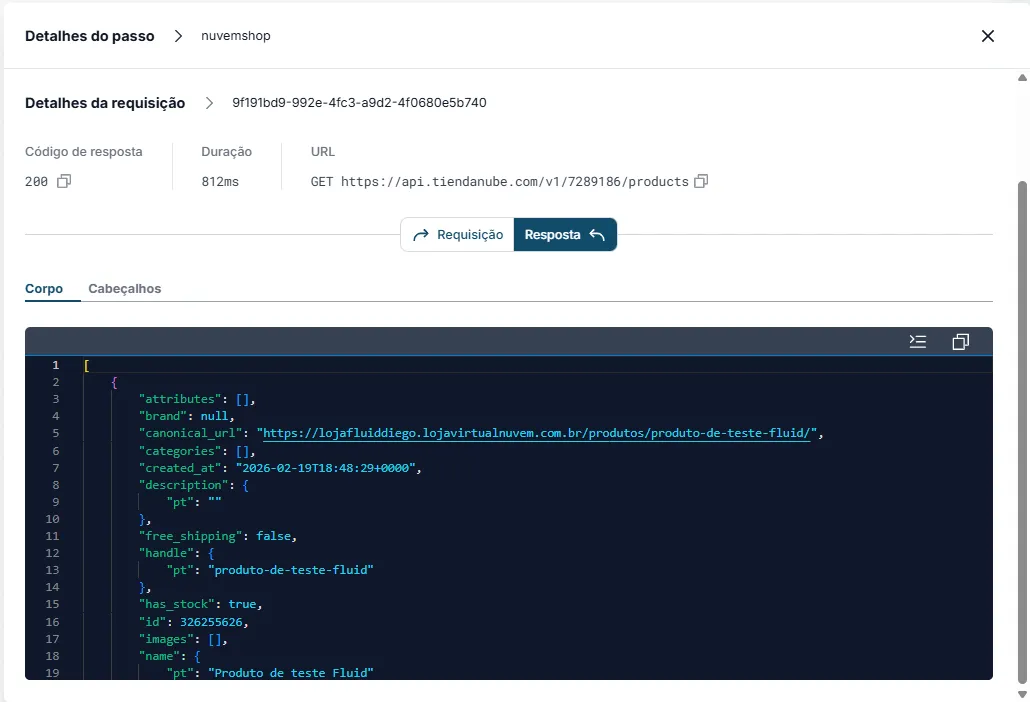The height and width of the screenshot is (702, 1030).
Task: Open the Corpo tab
Action: (x=44, y=289)
